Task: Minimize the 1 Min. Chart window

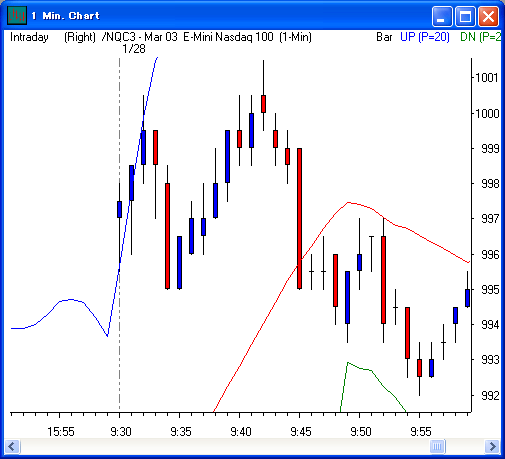Action: (442, 16)
